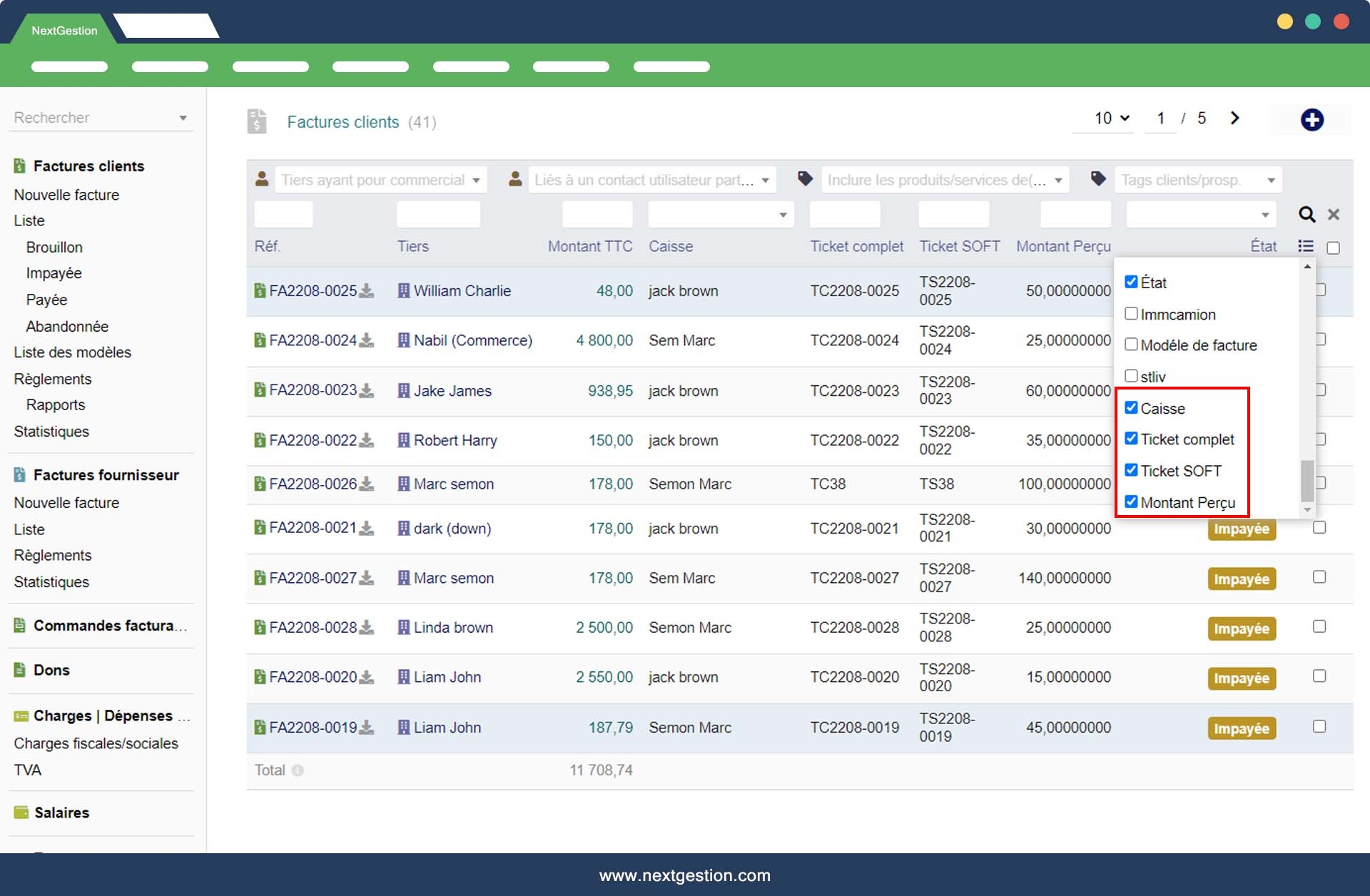Uncheck the Ticket SOFT column checkbox
Image resolution: width=1370 pixels, height=896 pixels.
1131,470
